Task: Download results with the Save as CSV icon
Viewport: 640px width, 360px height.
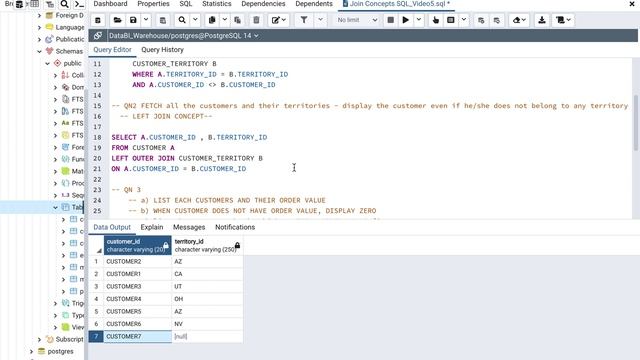Action: pyautogui.click(x=542, y=20)
